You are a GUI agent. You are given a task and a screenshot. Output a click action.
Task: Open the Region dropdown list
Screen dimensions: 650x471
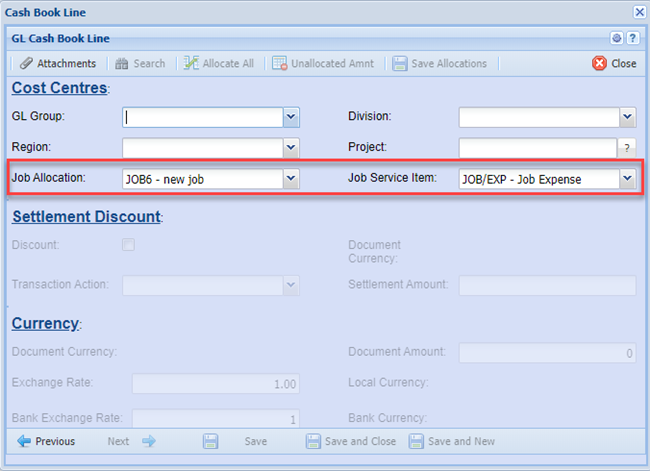pos(291,148)
